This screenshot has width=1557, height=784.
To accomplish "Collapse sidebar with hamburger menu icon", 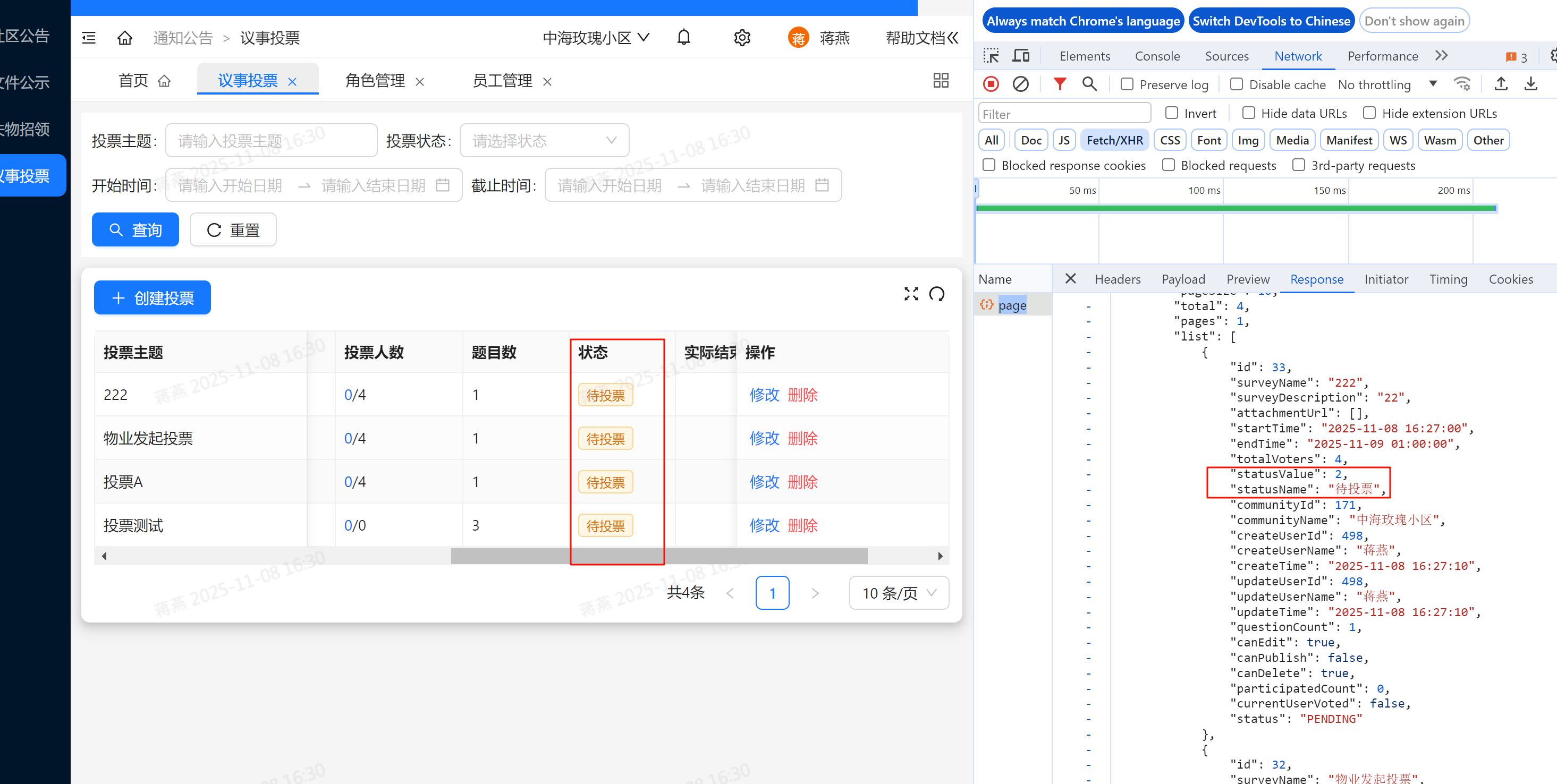I will coord(89,38).
